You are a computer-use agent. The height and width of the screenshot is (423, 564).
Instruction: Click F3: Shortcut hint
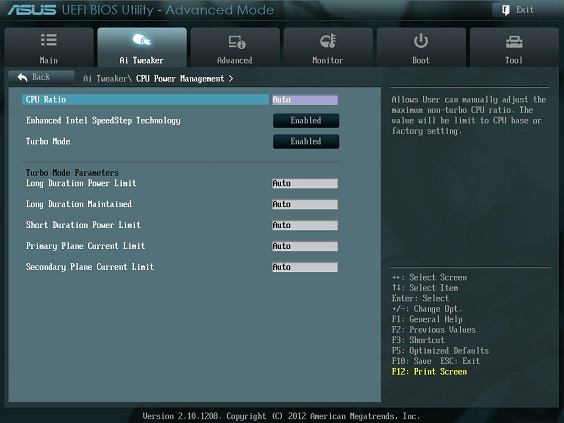[418, 340]
